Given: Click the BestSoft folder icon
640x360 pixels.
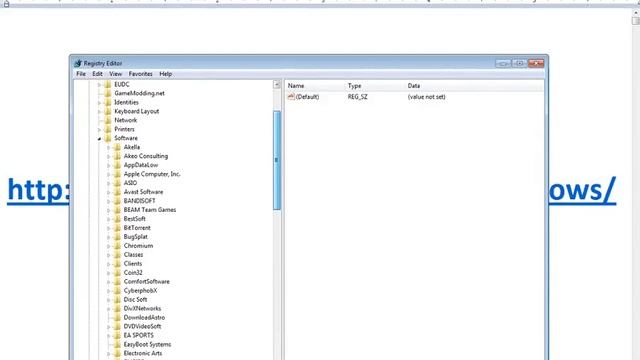Looking at the screenshot, I should pos(117,219).
